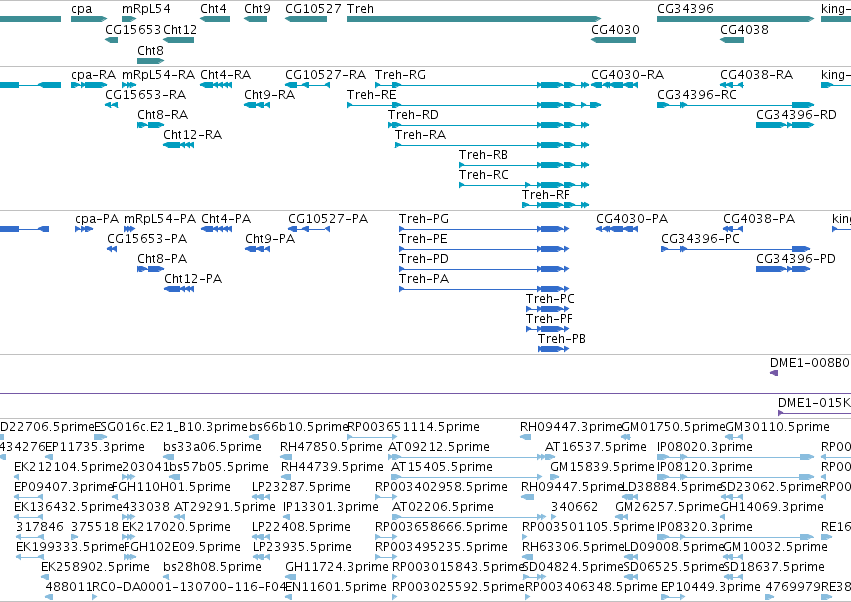Open the Cht12-RA transcript label
Image resolution: width=851 pixels, height=602 pixels.
193,135
